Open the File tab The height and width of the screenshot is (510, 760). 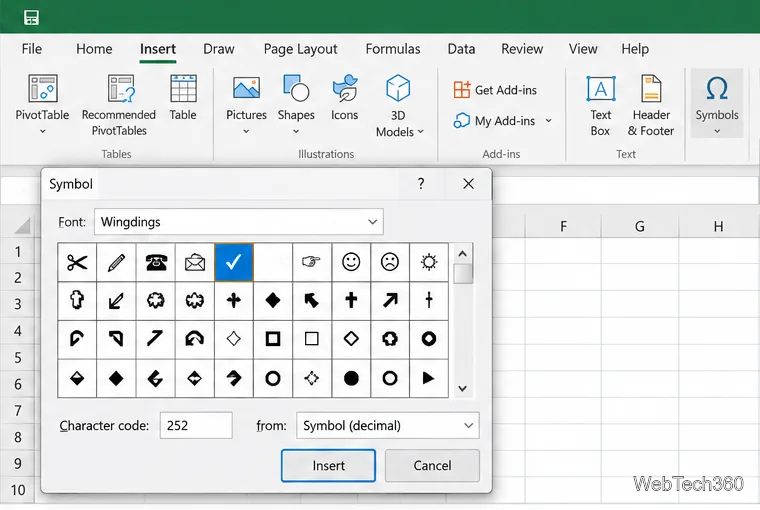(32, 49)
